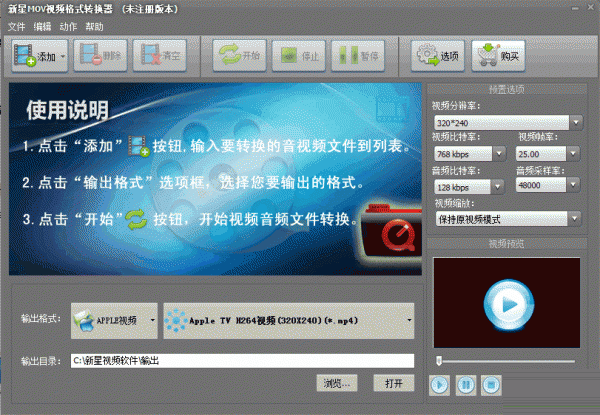
Task: Click the add-film icon in instruction step 1
Action: coord(138,146)
